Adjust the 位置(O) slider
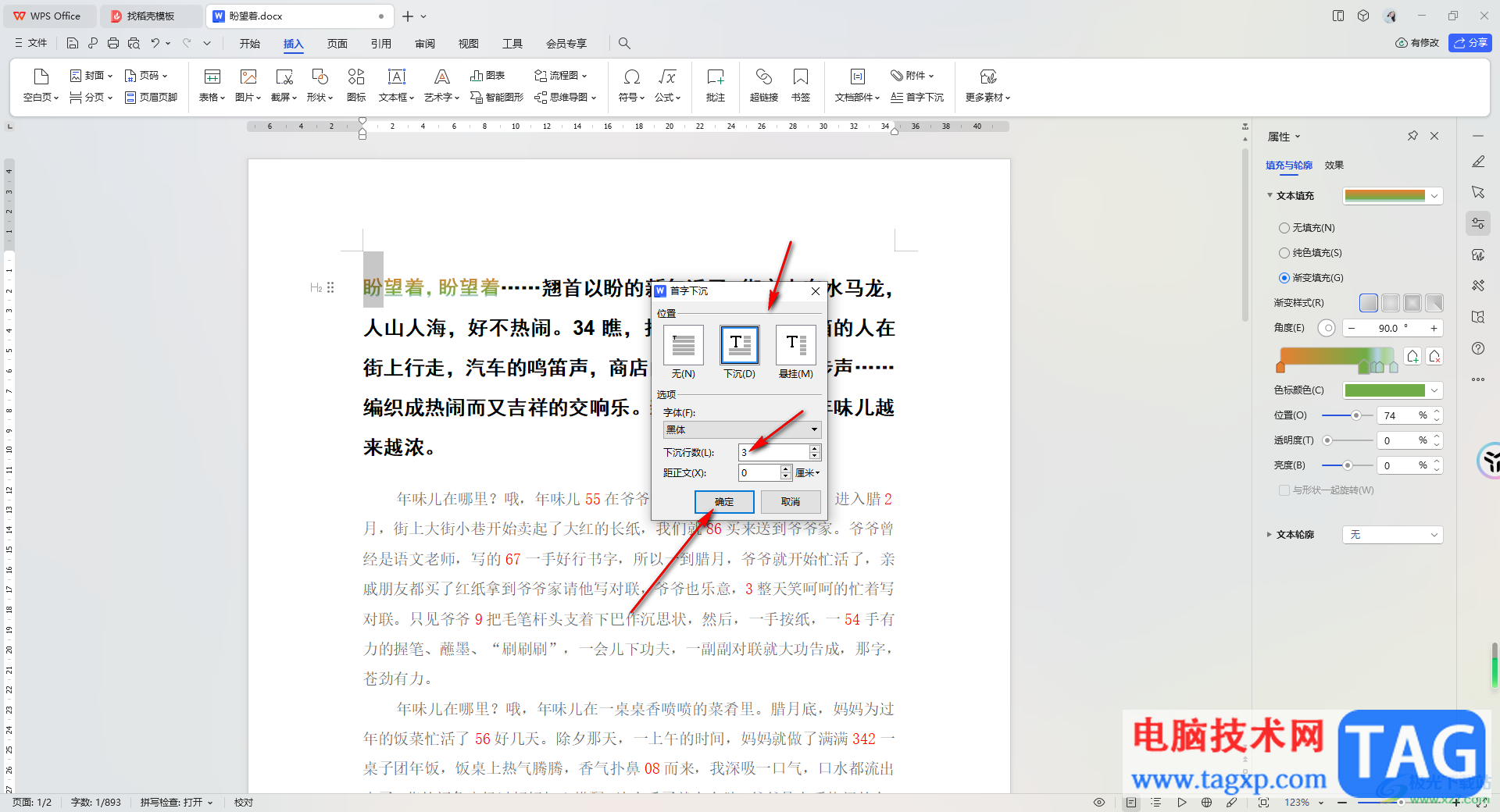This screenshot has width=1500, height=812. (x=1347, y=415)
